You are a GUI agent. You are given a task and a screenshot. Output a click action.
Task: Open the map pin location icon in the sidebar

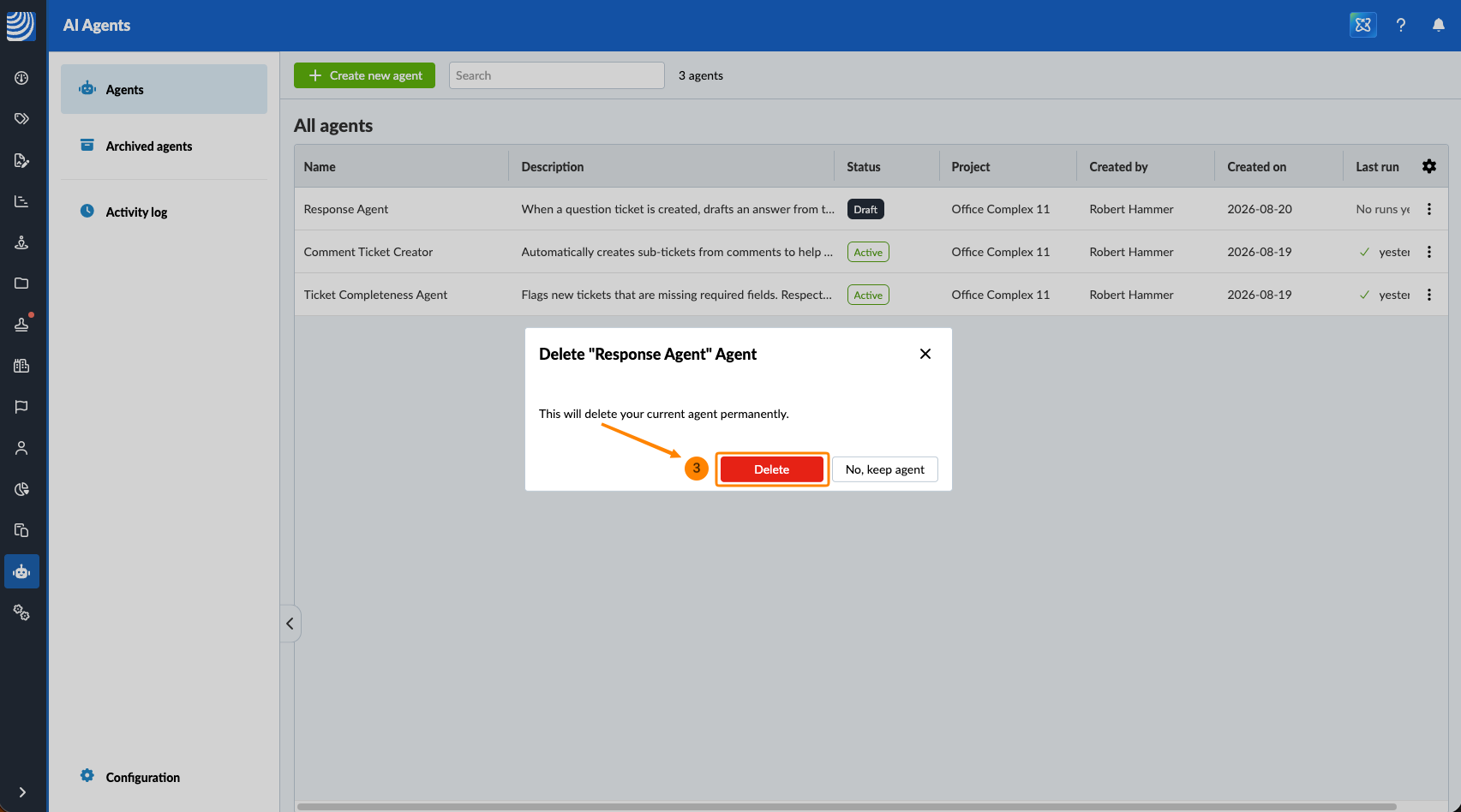point(21,242)
